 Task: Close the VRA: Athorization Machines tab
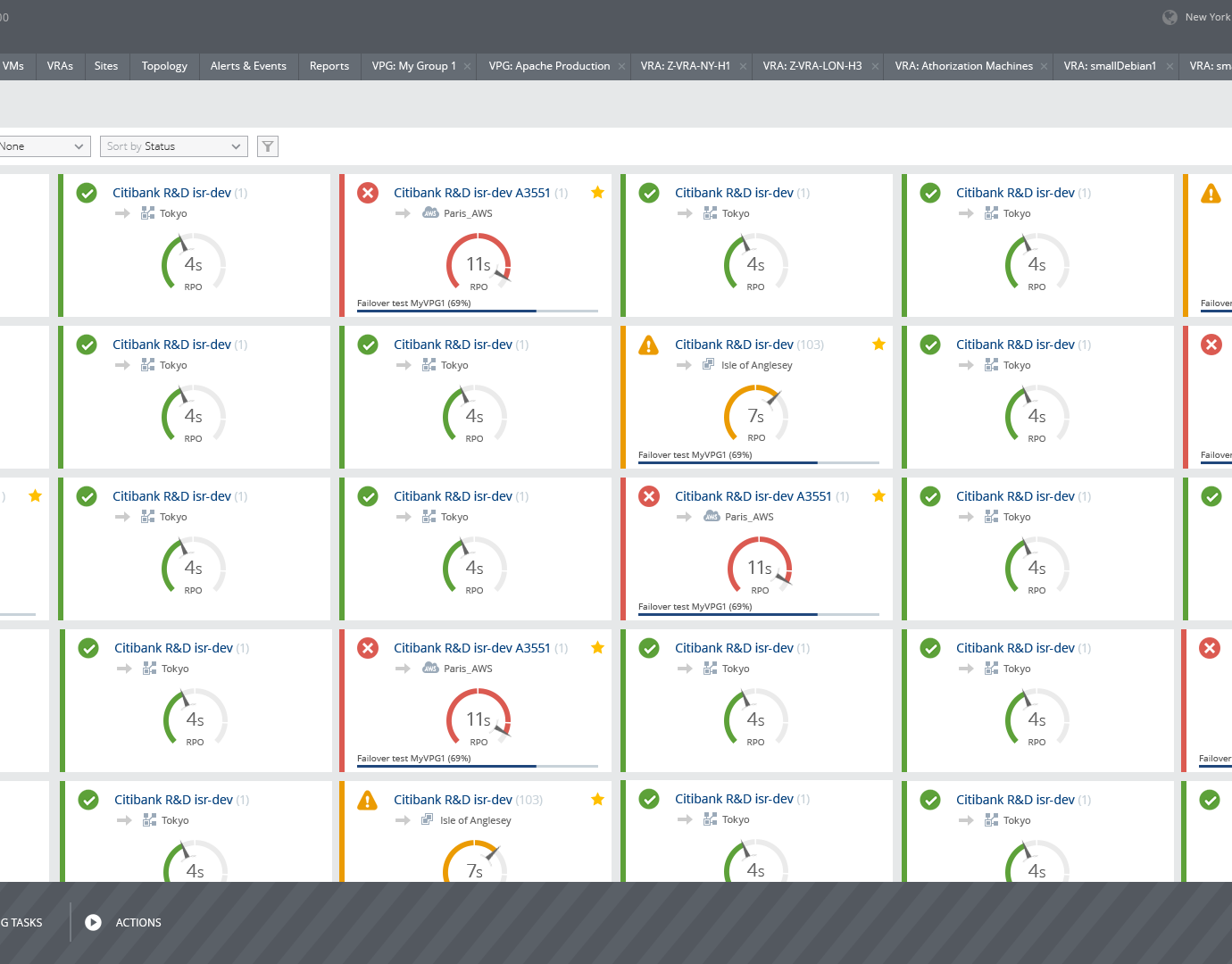point(1044,67)
